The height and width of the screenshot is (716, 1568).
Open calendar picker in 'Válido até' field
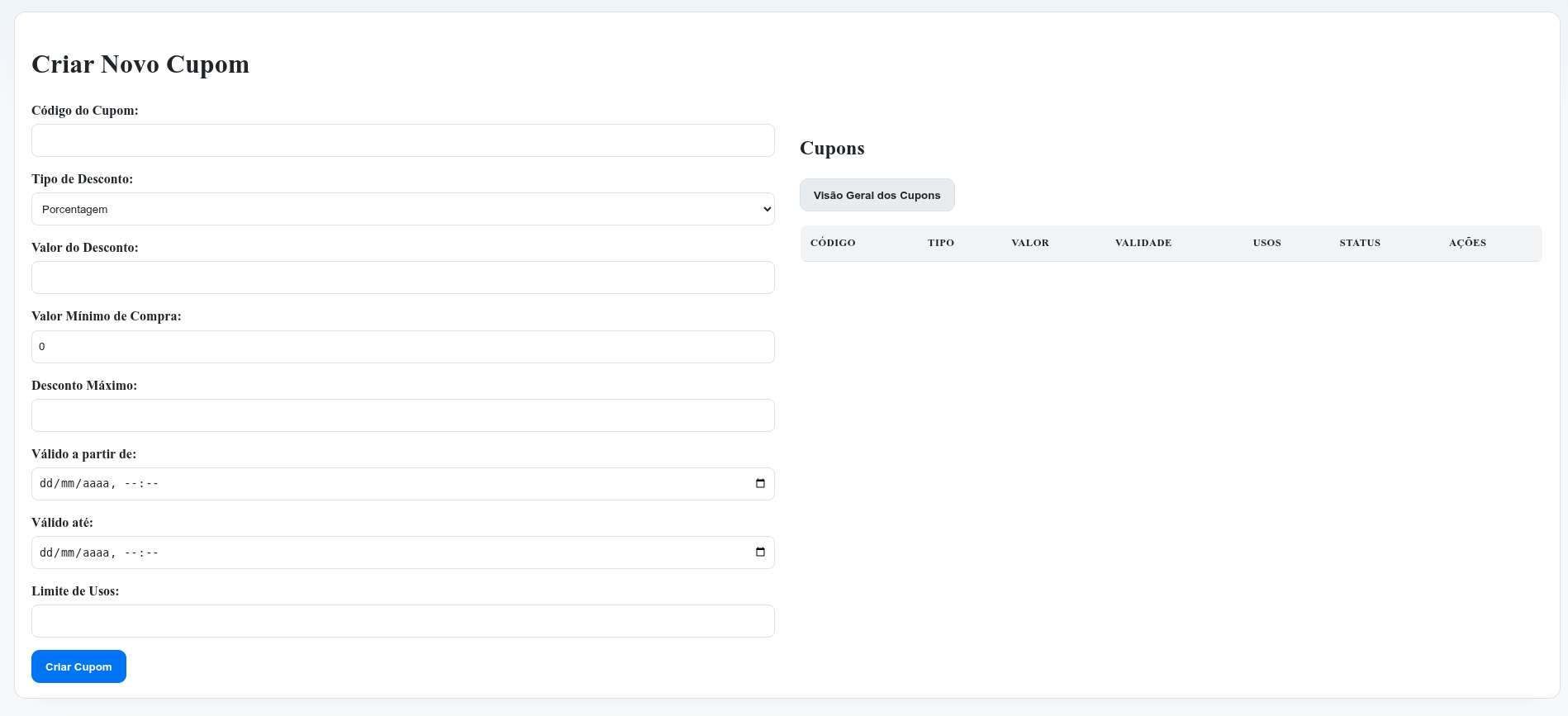(760, 552)
